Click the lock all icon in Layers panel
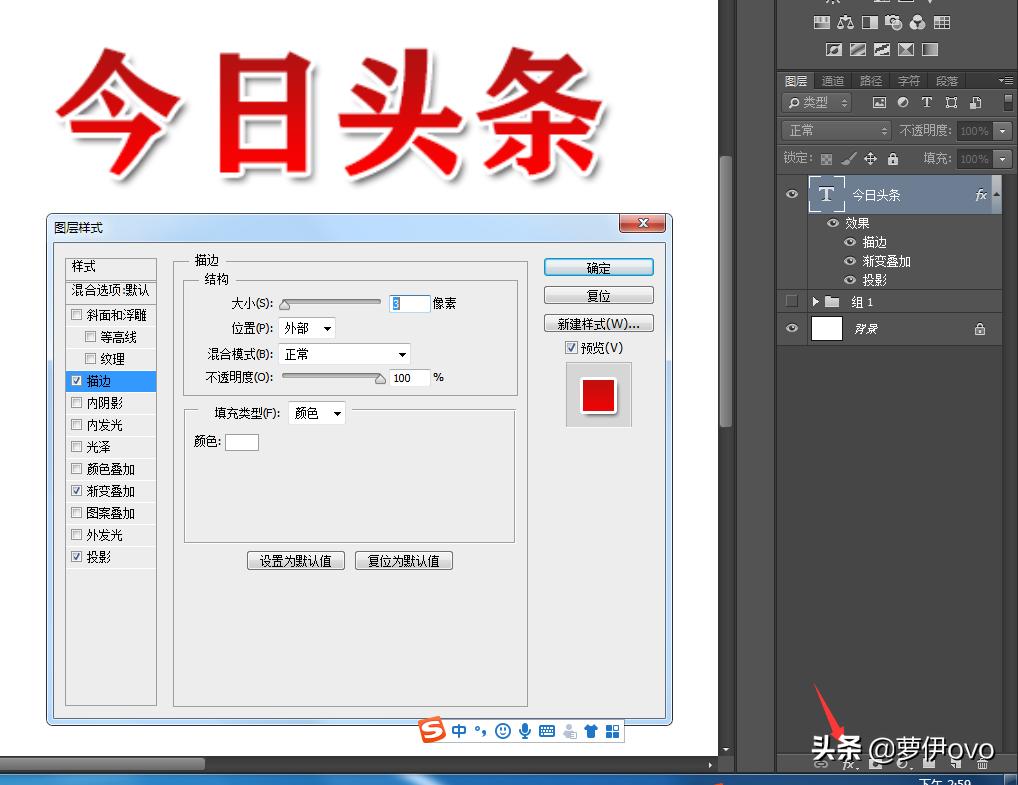Viewport: 1018px width, 785px height. click(x=893, y=158)
